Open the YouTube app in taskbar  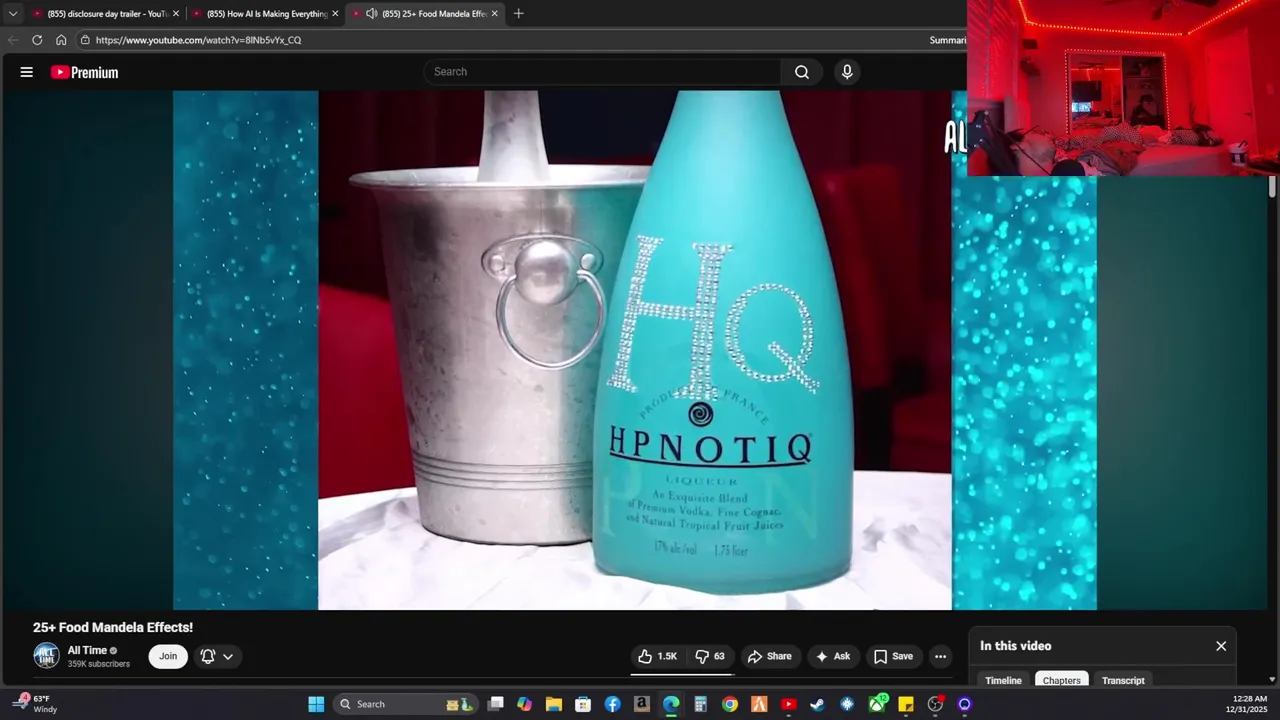pyautogui.click(x=788, y=704)
